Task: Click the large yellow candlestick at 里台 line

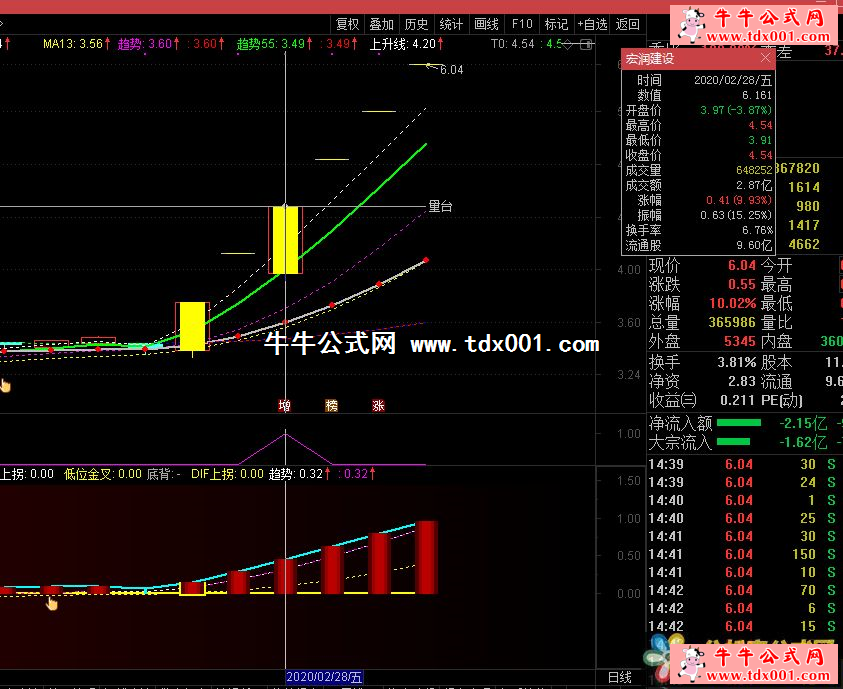Action: 285,240
